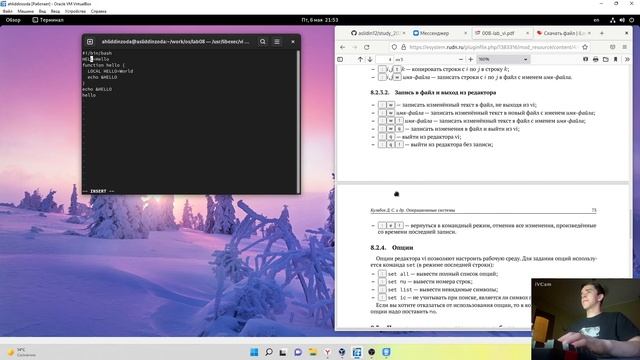Screen dimensions: 640x360
Task: Open the browser application menu
Action: [624, 47]
